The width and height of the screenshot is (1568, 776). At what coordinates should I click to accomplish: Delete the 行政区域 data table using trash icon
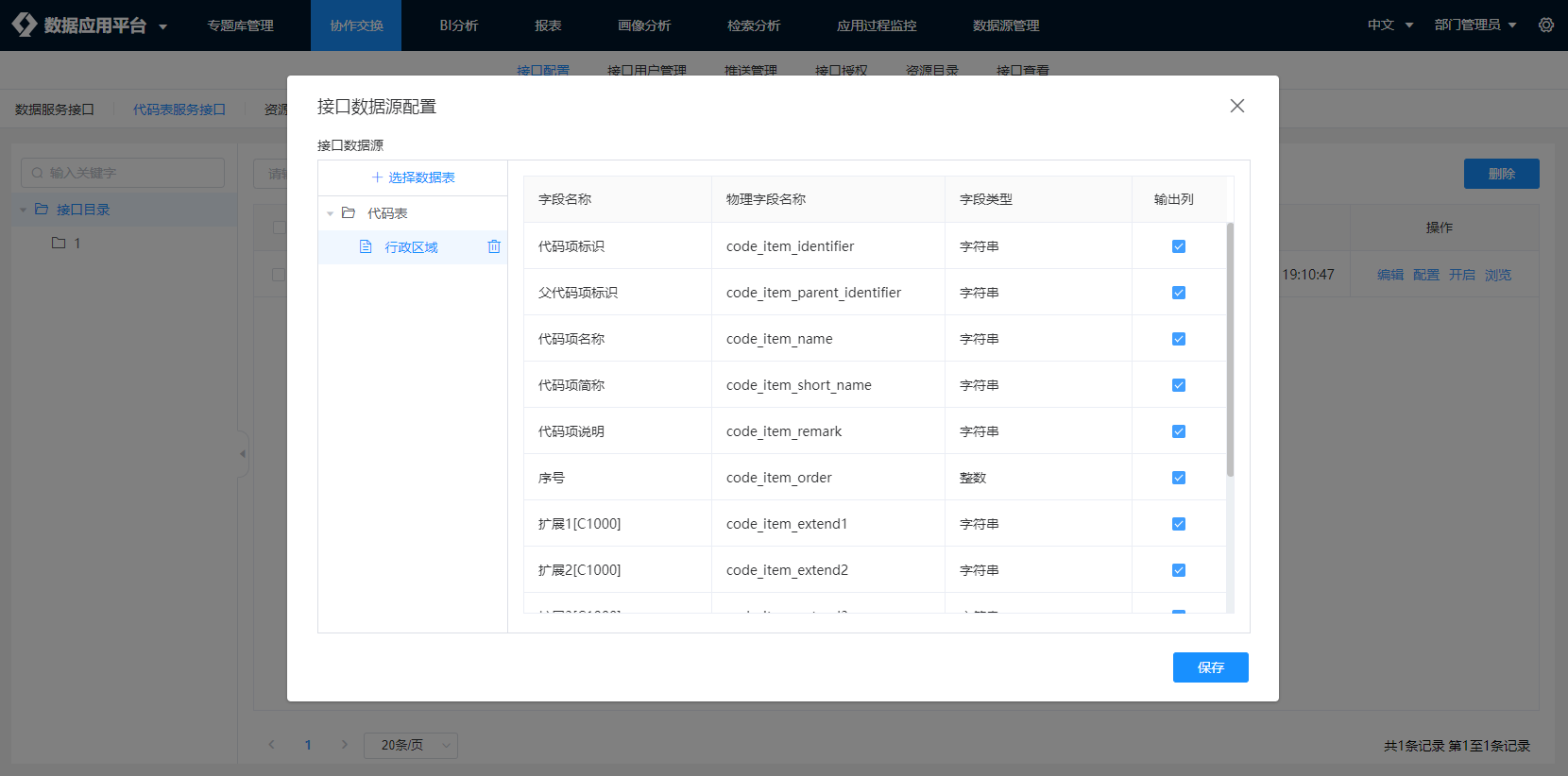[494, 247]
